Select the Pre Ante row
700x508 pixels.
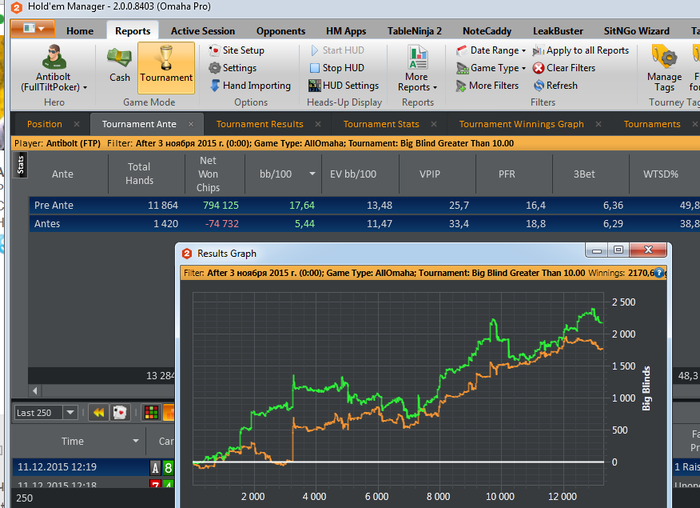click(364, 205)
